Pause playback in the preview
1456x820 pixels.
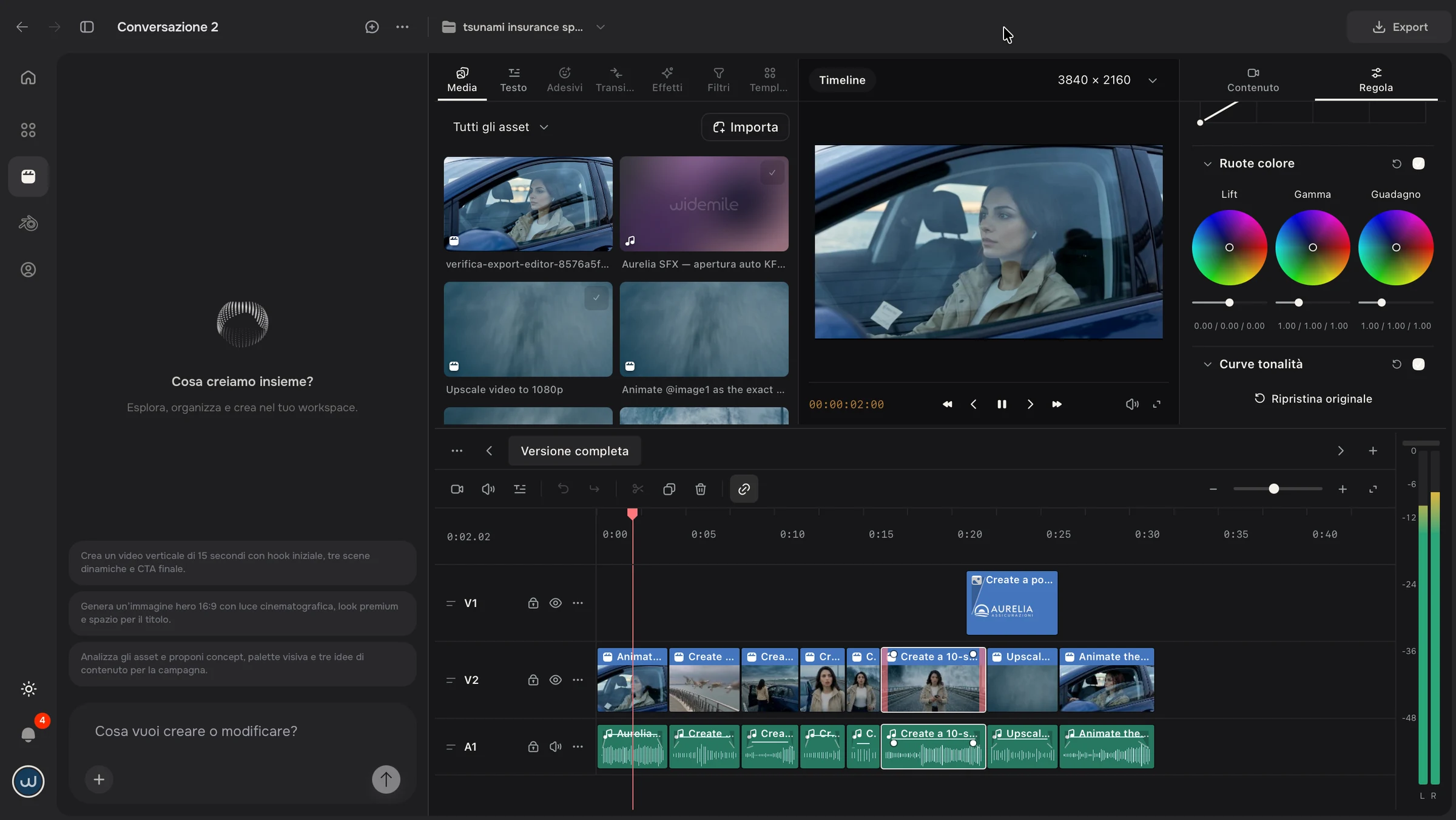pyautogui.click(x=1002, y=404)
